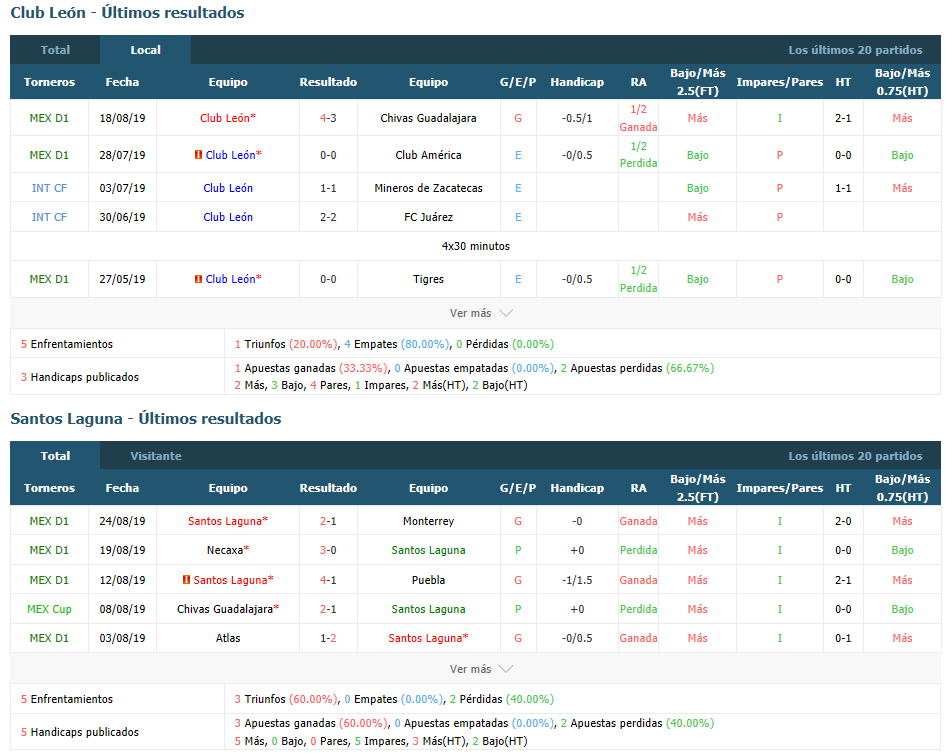Click HT score 2-0 on Monterrey row
946x754 pixels.
coord(843,521)
